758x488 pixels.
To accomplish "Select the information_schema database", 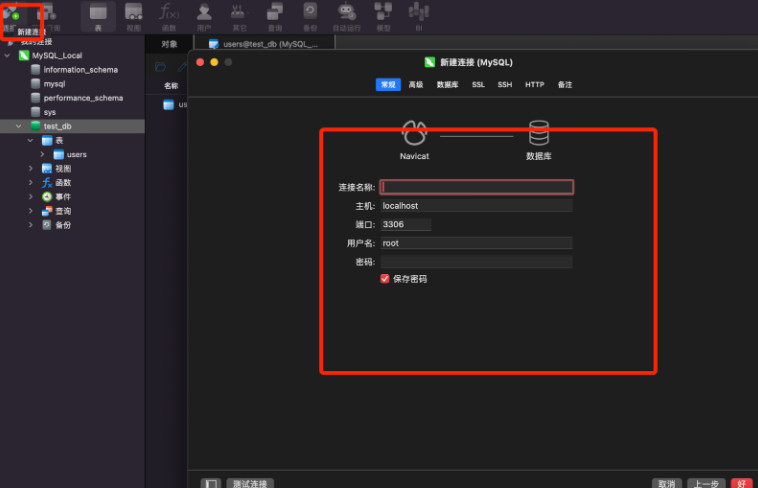I will (x=80, y=70).
